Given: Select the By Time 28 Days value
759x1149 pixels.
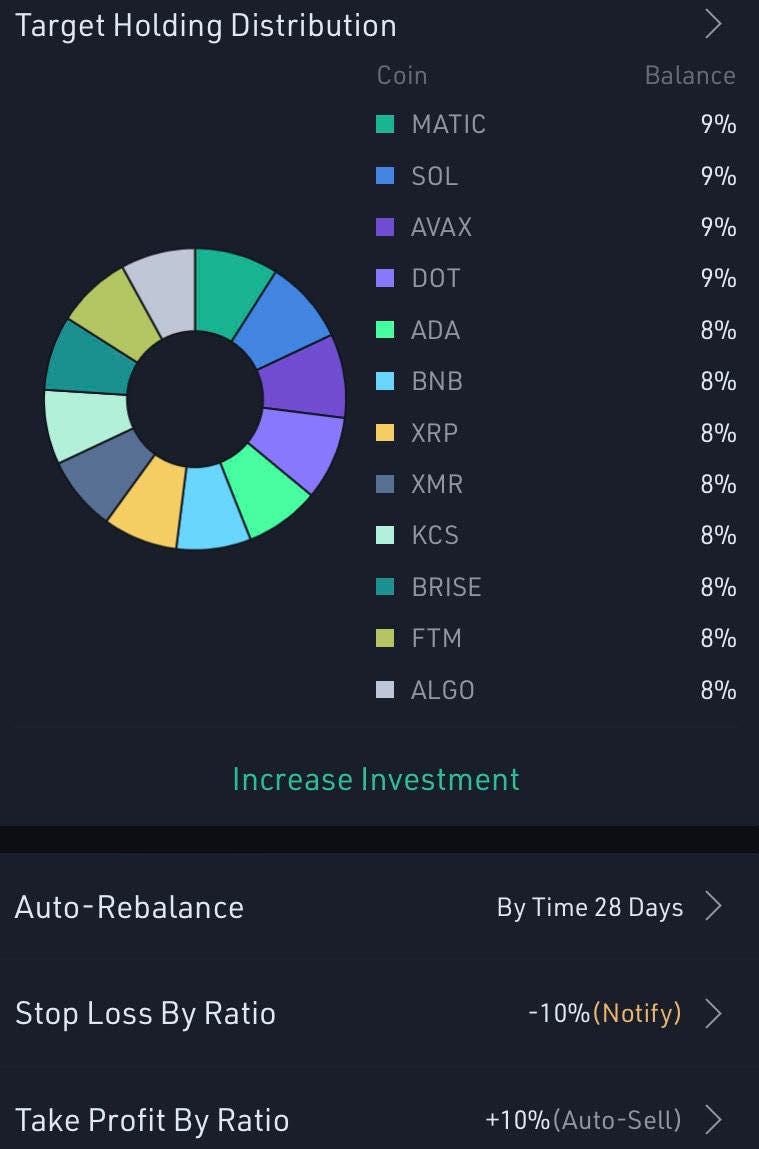Looking at the screenshot, I should [x=590, y=907].
